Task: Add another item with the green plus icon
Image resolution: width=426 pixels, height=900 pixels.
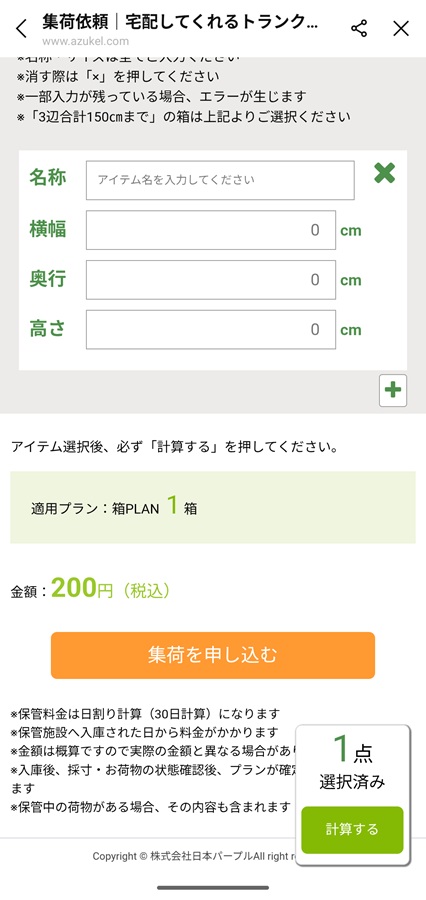Action: (x=393, y=390)
